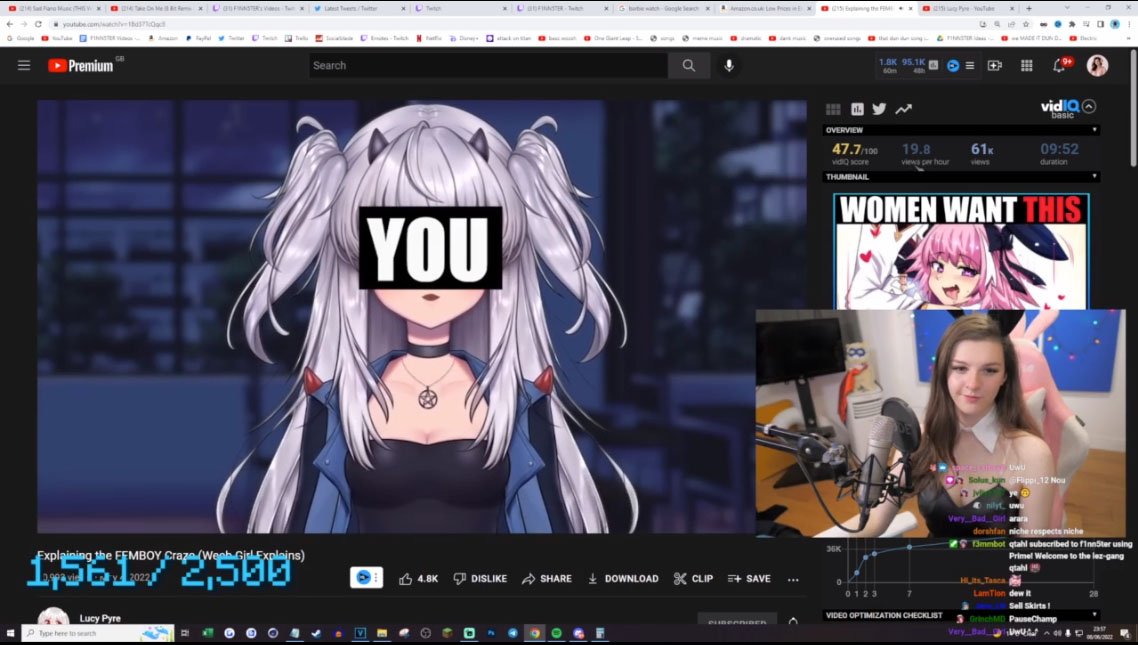Click the blue vidIQ button beside the like count
The image size is (1138, 645).
[x=367, y=578]
